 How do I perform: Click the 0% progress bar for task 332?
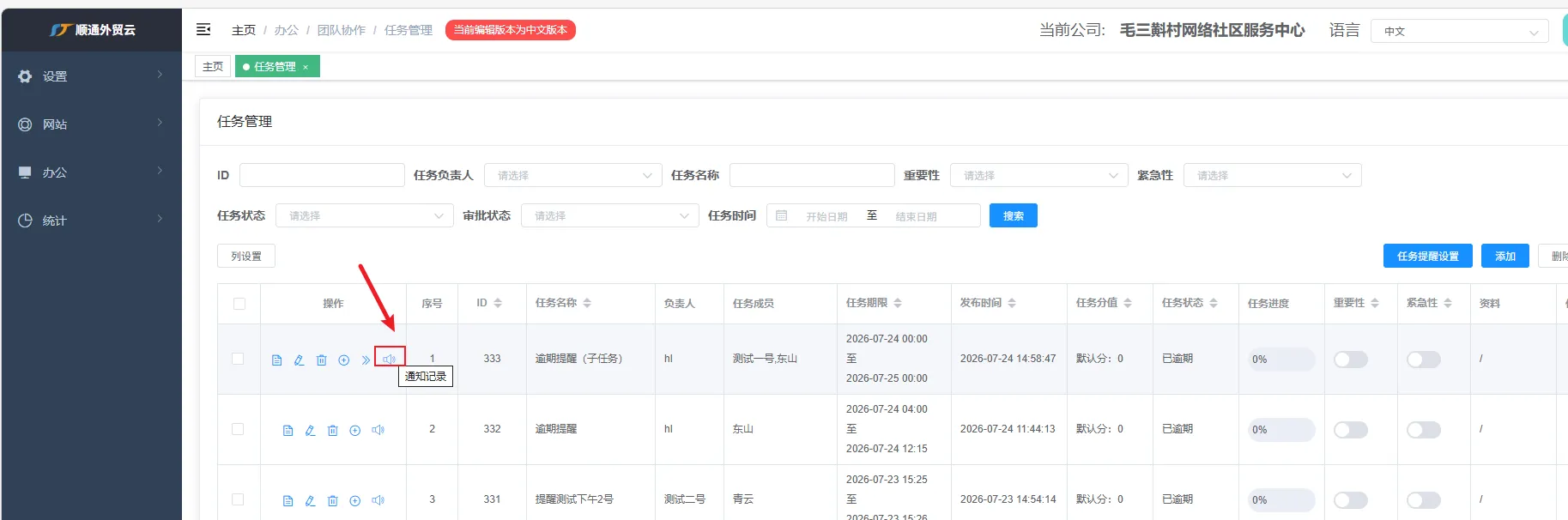pyautogui.click(x=1281, y=430)
